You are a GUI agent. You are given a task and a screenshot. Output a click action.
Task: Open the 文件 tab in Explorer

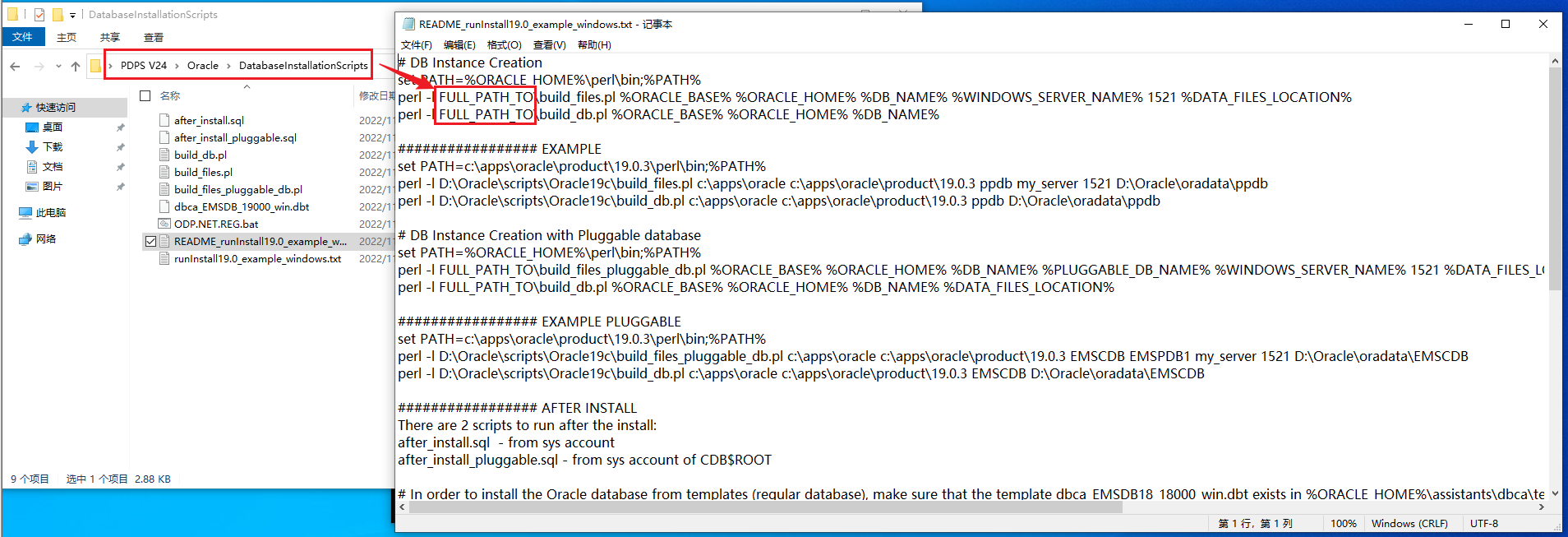pos(23,37)
